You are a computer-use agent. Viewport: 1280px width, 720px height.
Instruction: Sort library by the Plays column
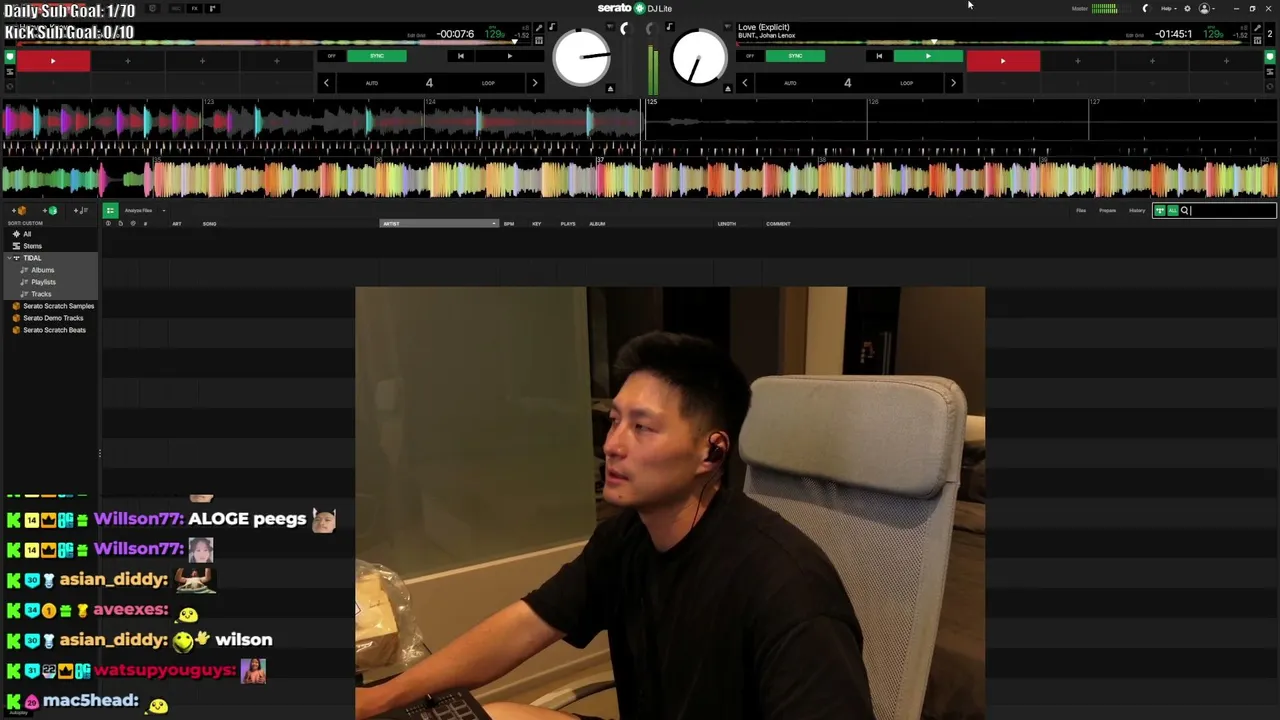568,224
